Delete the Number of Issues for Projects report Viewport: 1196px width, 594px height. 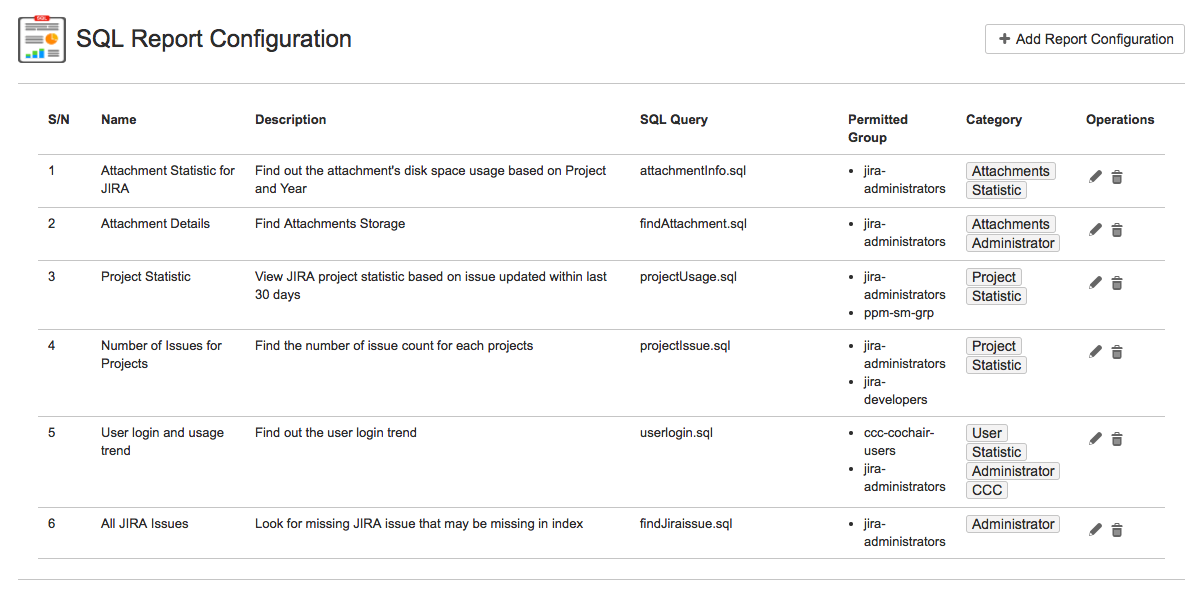point(1117,352)
